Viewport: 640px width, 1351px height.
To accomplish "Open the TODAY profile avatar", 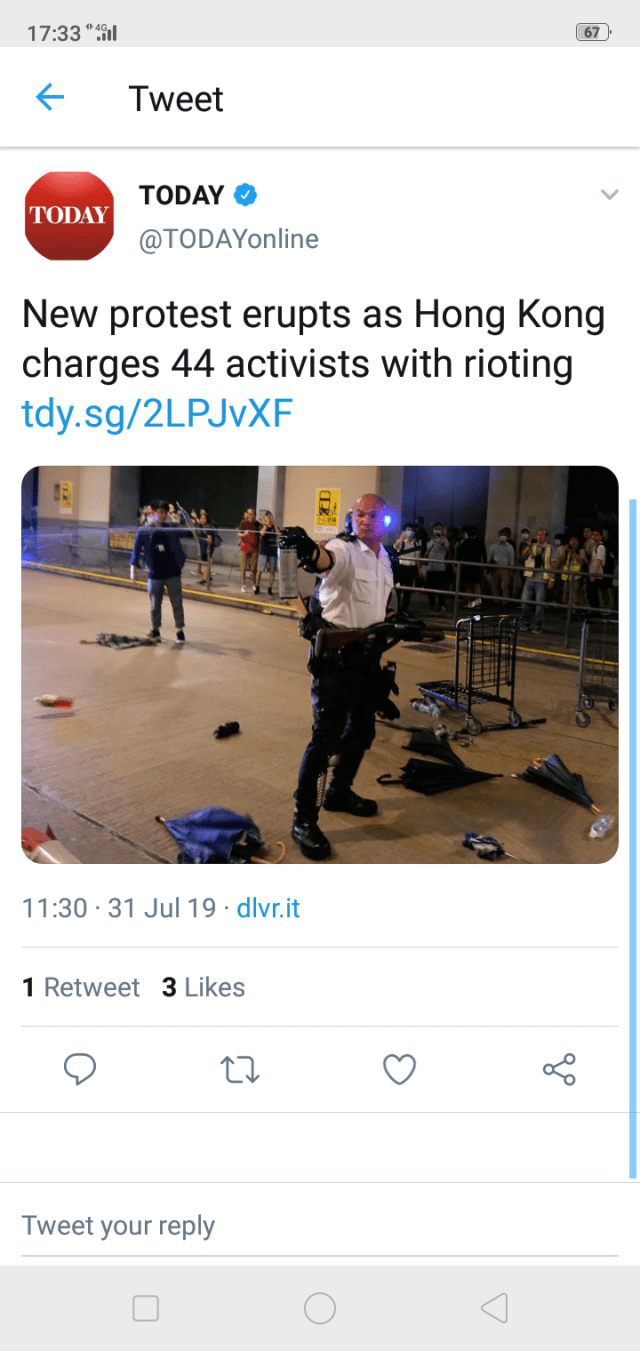I will click(x=69, y=216).
